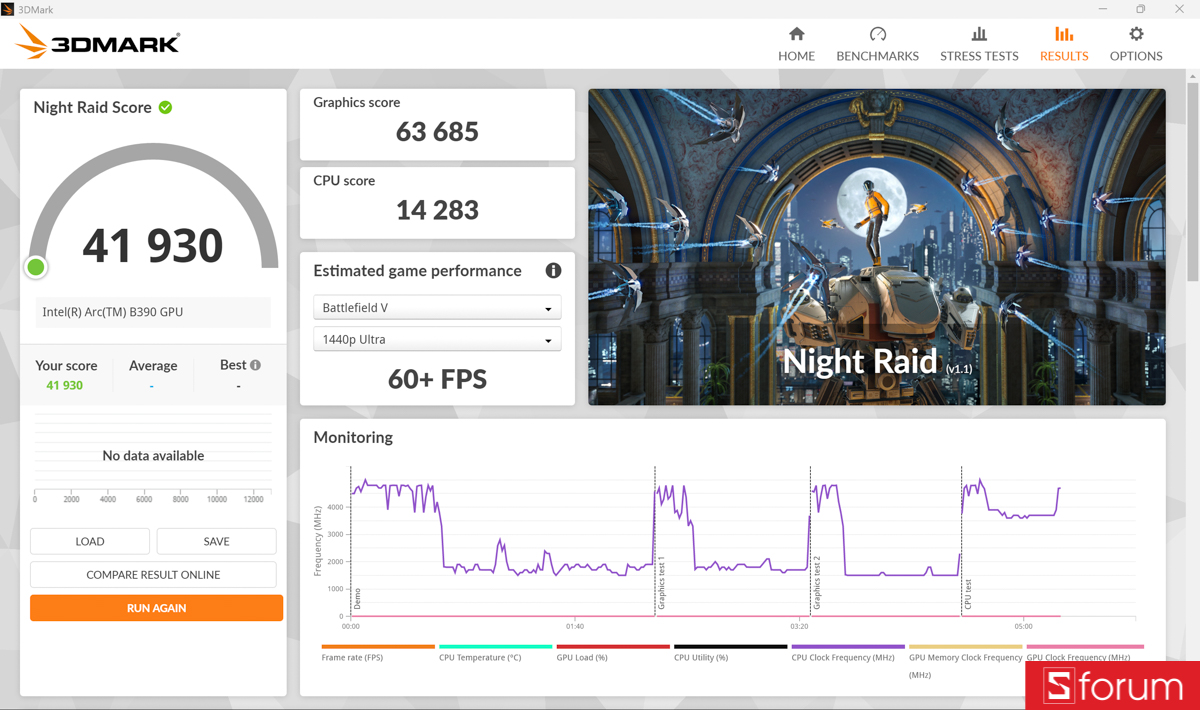Expand the Battlefield V game dropdown
The height and width of the screenshot is (710, 1200).
point(437,308)
